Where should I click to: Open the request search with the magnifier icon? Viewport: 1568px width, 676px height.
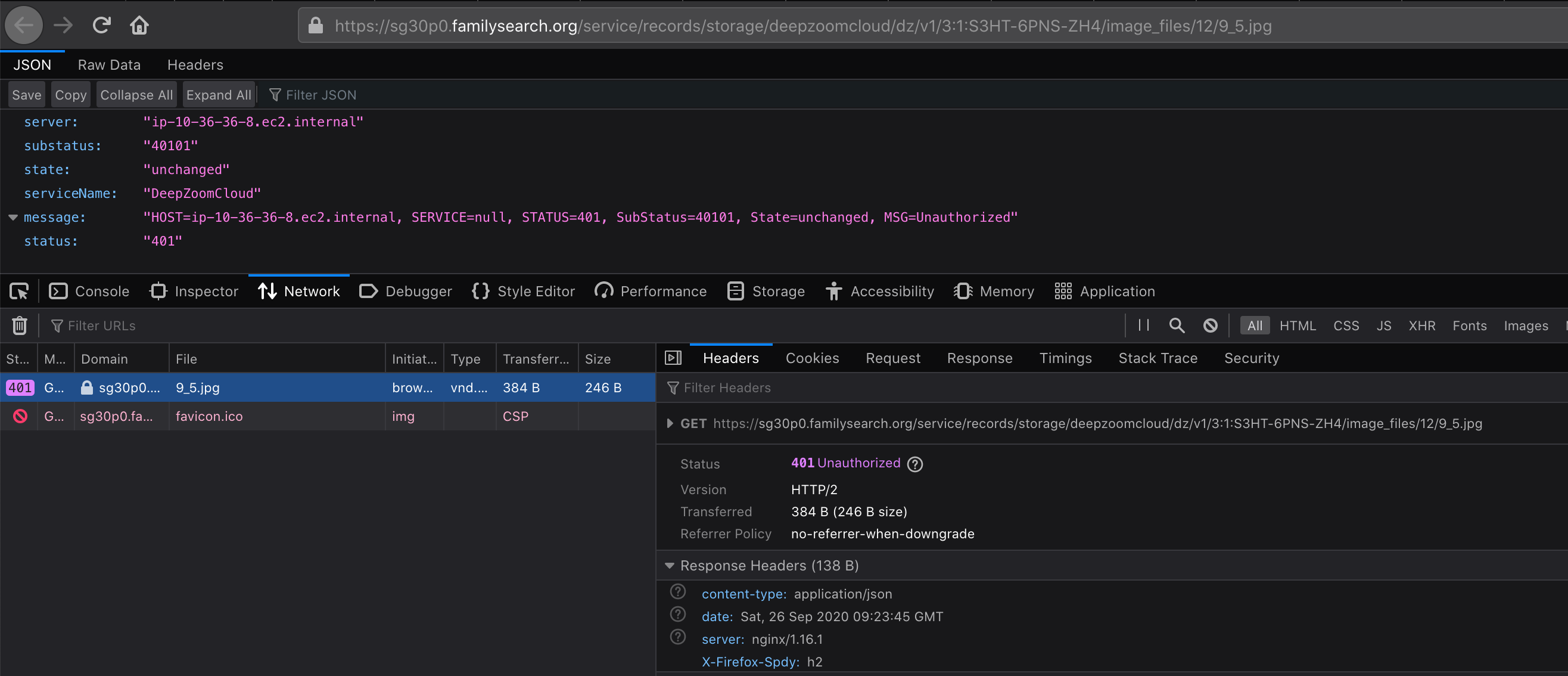coord(1177,325)
